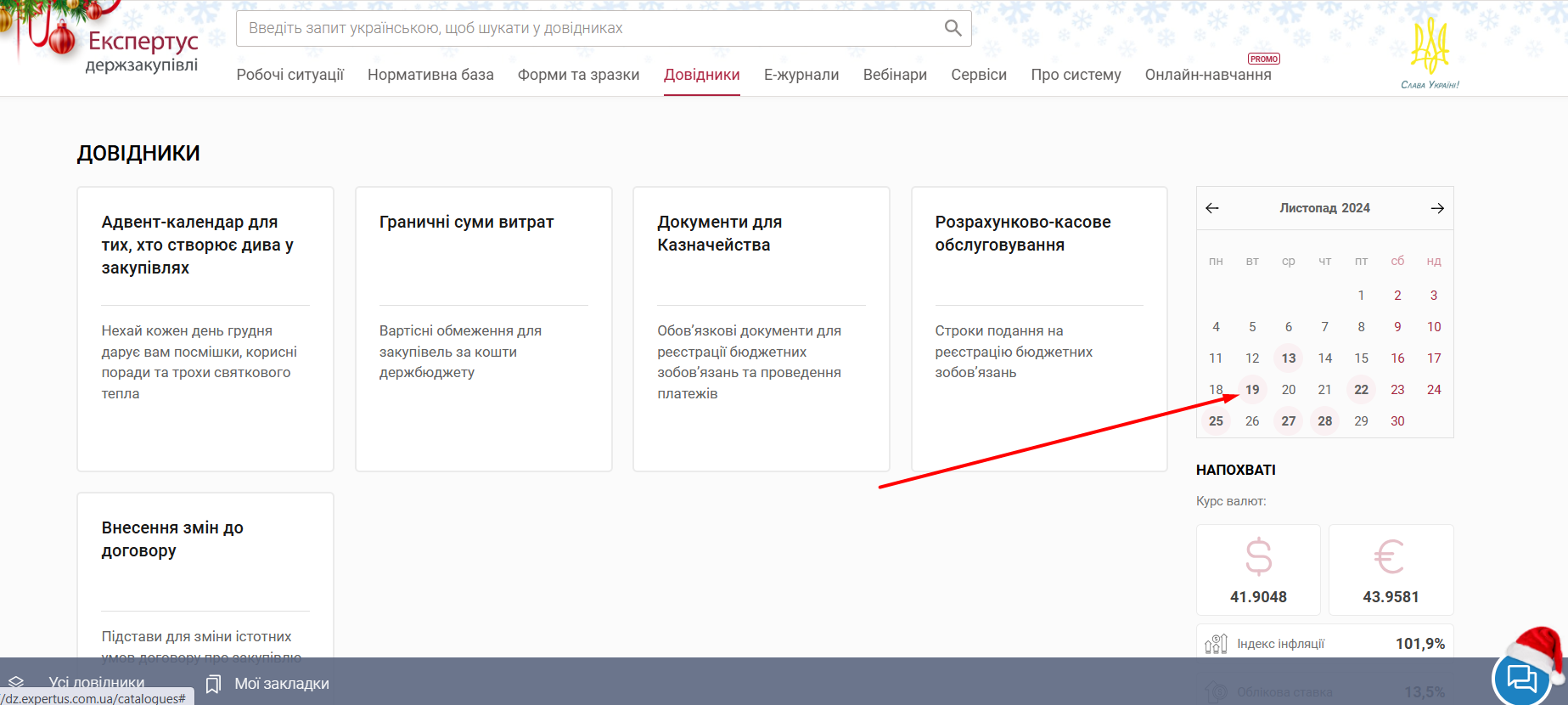Click the euro exchange rate card
Image resolution: width=1568 pixels, height=705 pixels.
point(1391,570)
